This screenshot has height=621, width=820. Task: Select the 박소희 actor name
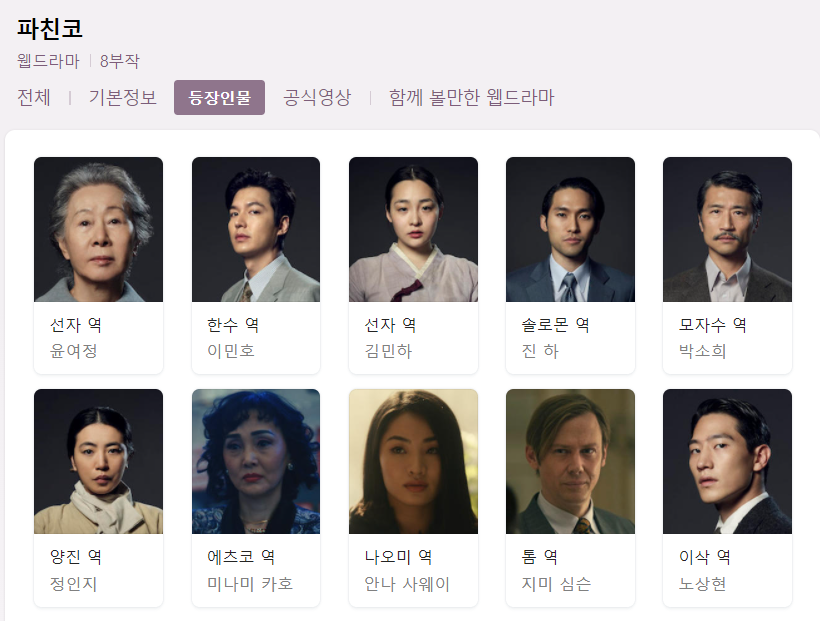[702, 351]
